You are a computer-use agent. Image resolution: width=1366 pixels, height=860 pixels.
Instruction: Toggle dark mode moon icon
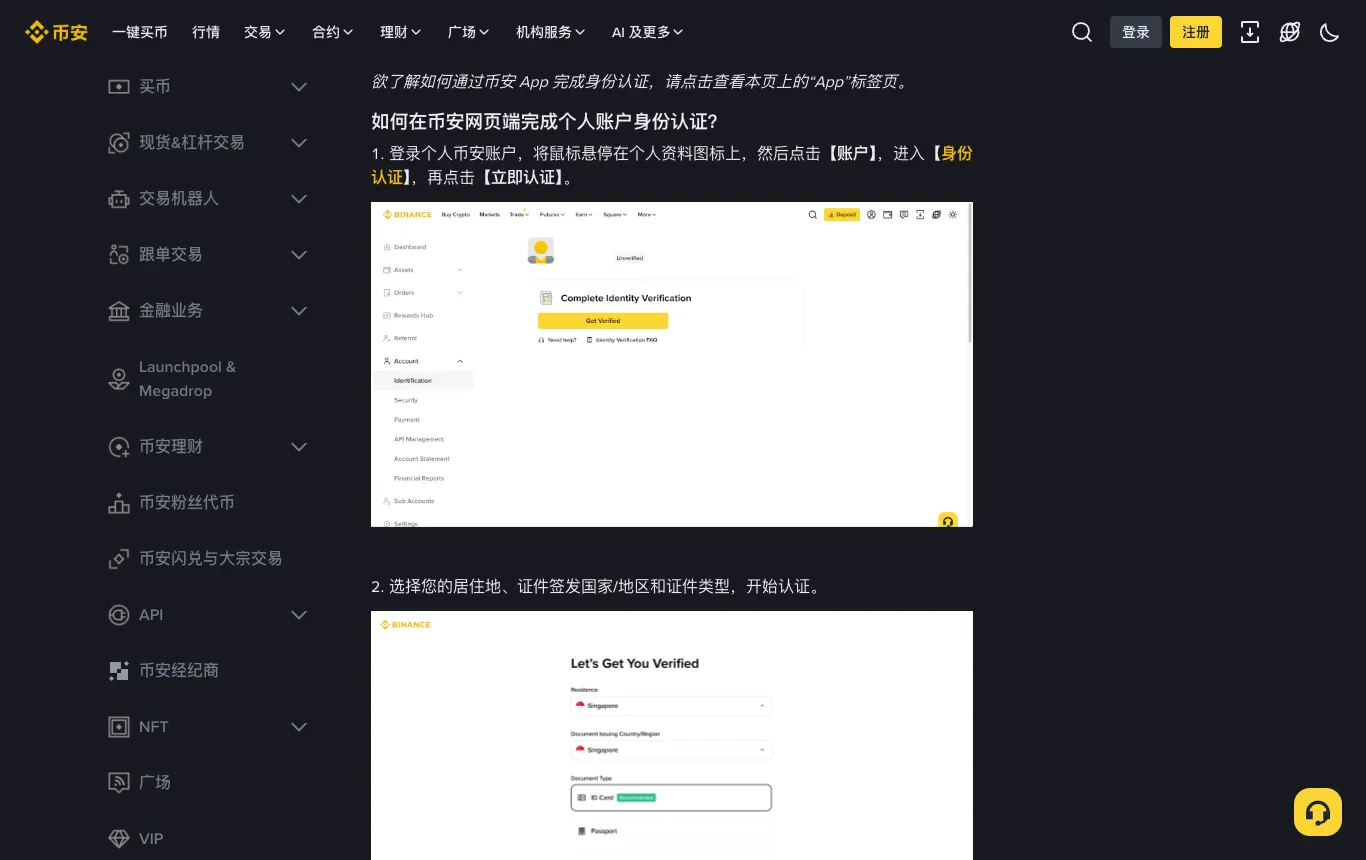point(1330,32)
